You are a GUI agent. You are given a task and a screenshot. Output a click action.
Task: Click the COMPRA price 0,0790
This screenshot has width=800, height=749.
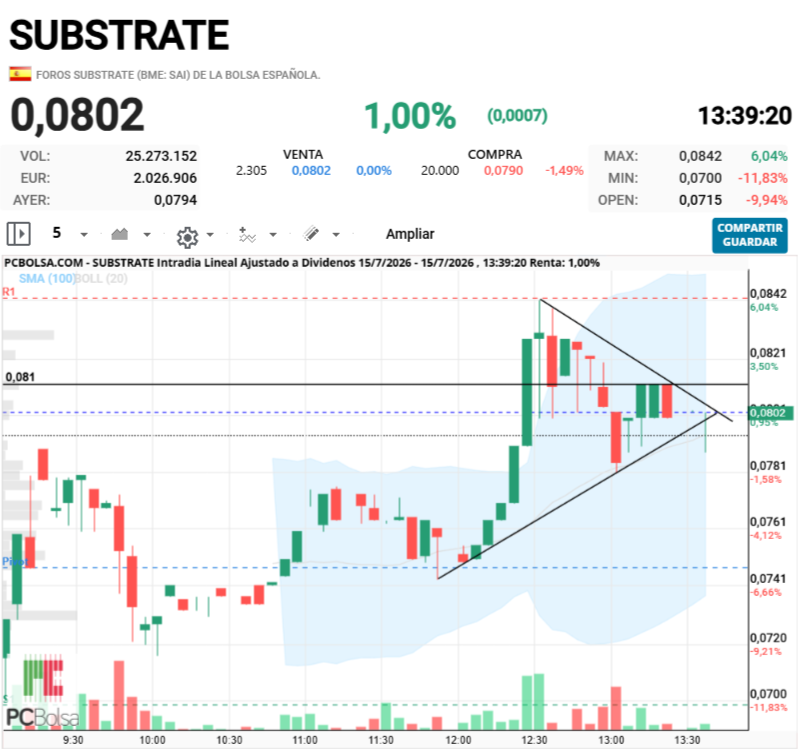click(x=503, y=170)
